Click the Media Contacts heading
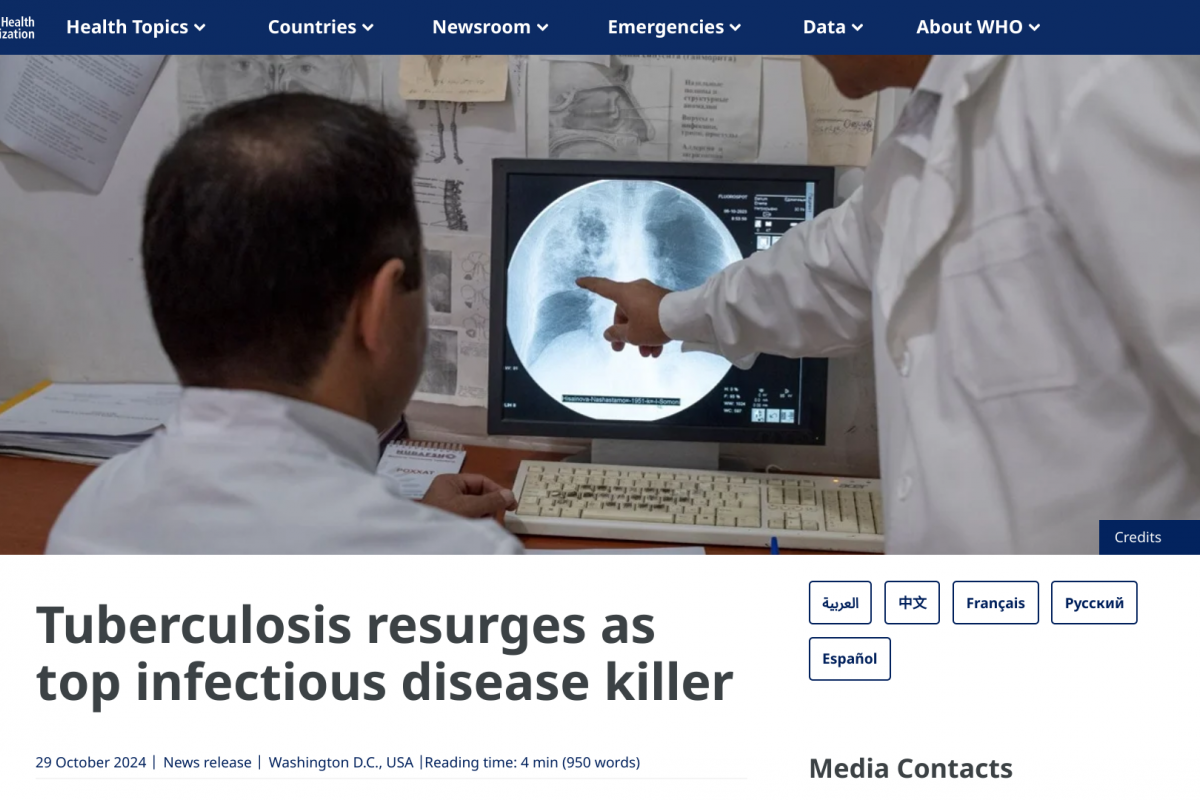Viewport: 1200px width, 800px height. (x=910, y=768)
